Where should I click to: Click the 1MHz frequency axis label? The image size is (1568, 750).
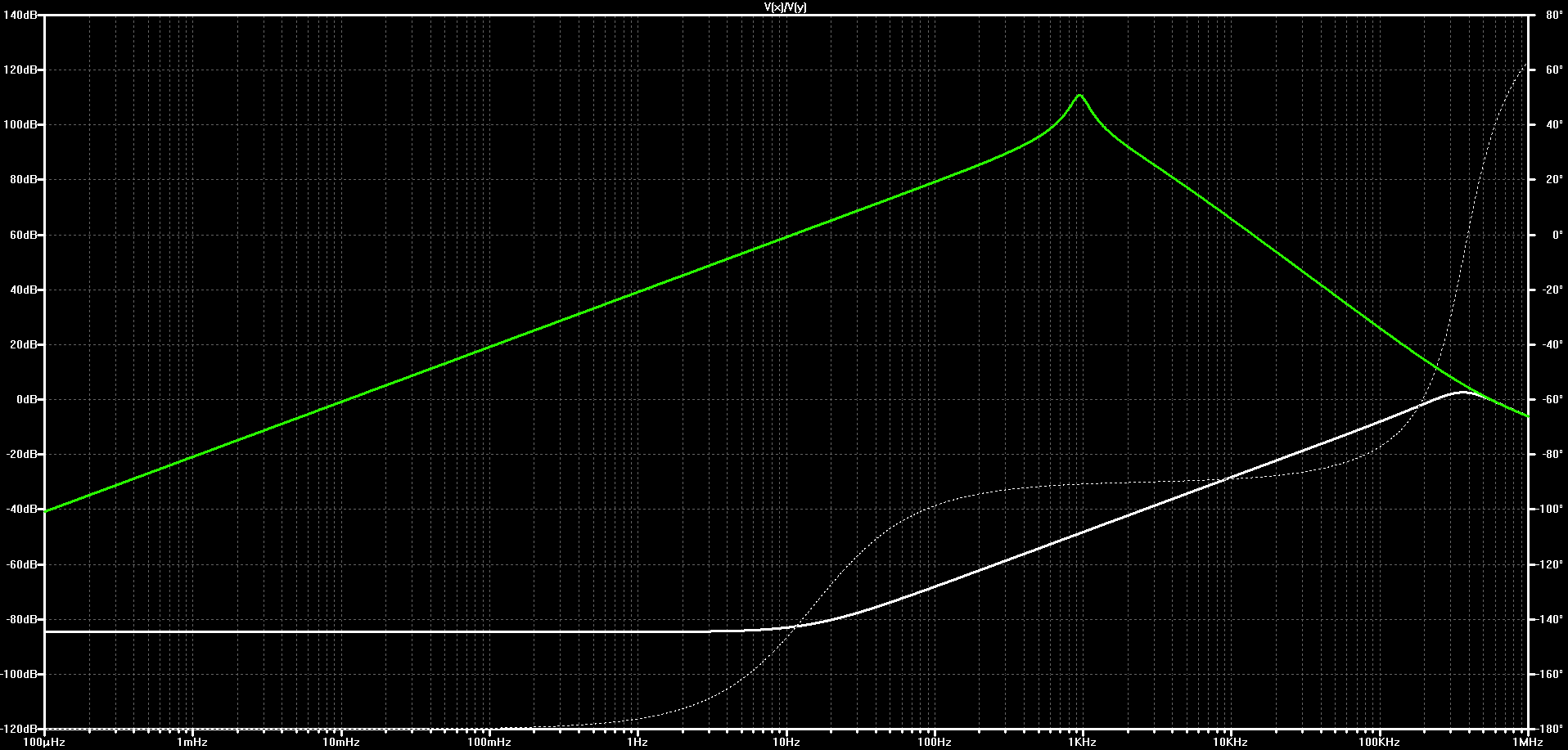[x=1527, y=743]
